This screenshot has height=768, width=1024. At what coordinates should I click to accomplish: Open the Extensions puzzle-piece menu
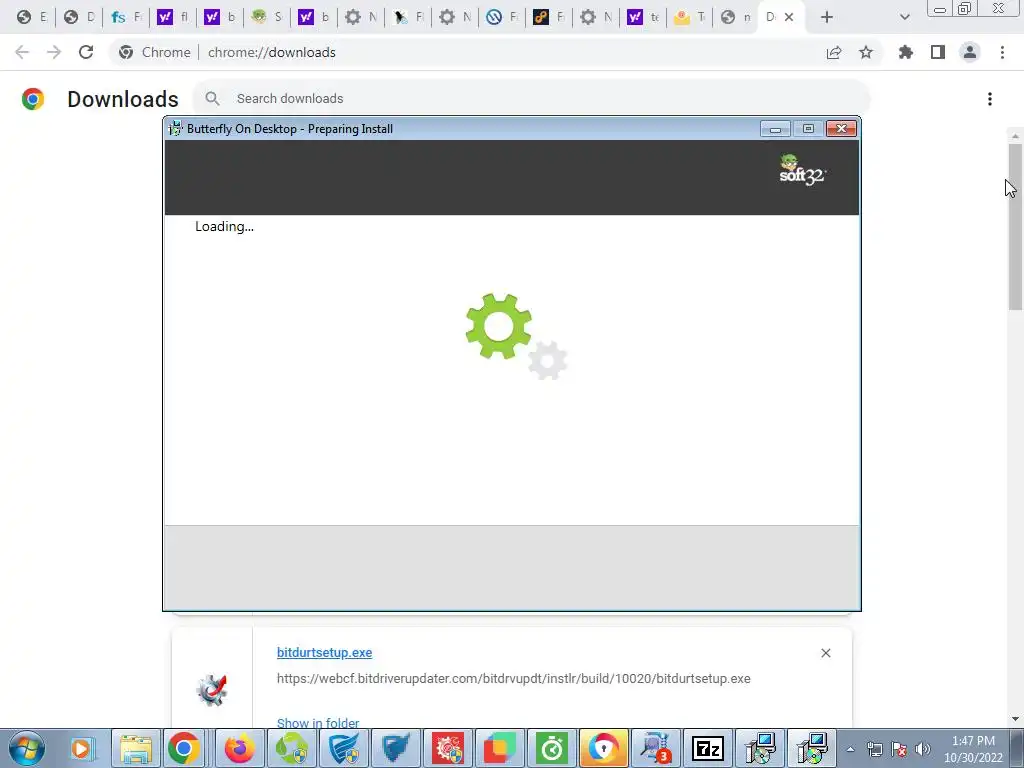click(x=906, y=52)
